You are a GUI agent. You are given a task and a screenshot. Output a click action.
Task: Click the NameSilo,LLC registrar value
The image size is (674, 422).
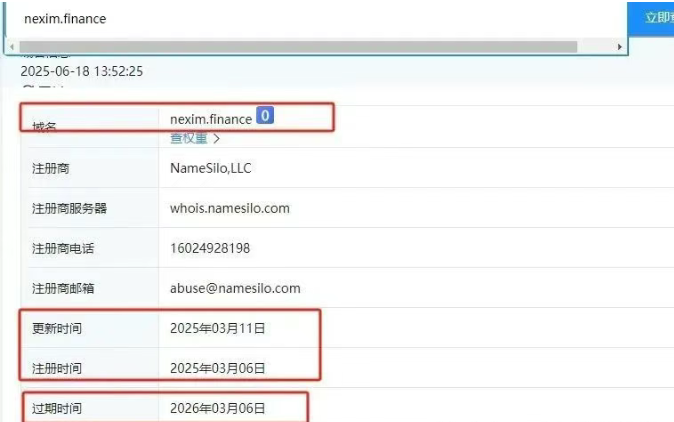[210, 168]
